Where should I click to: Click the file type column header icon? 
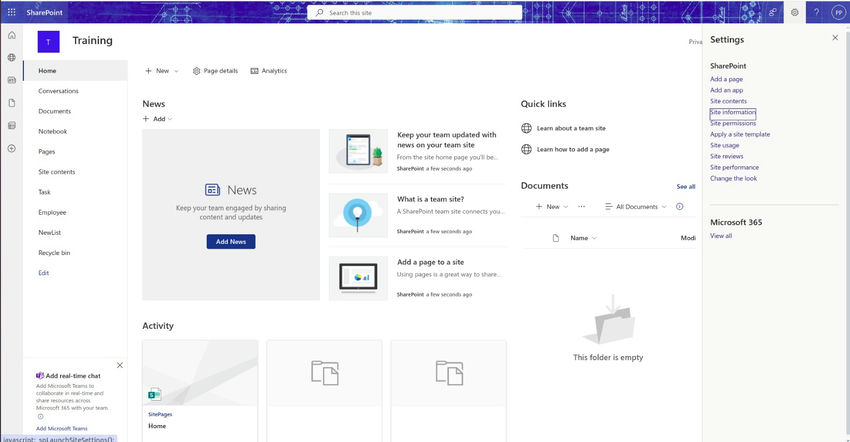(555, 238)
